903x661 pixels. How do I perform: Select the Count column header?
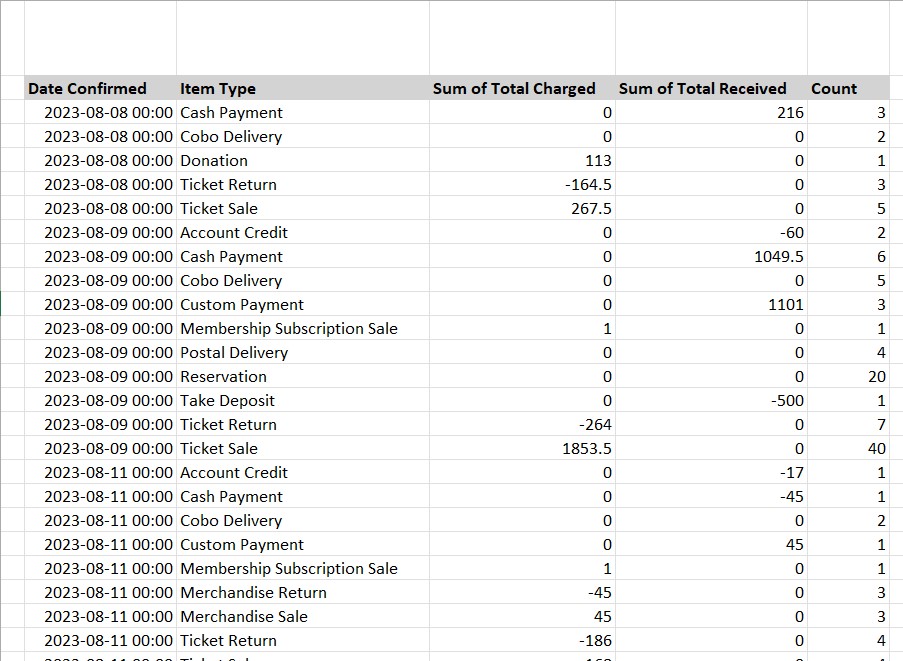coord(848,88)
